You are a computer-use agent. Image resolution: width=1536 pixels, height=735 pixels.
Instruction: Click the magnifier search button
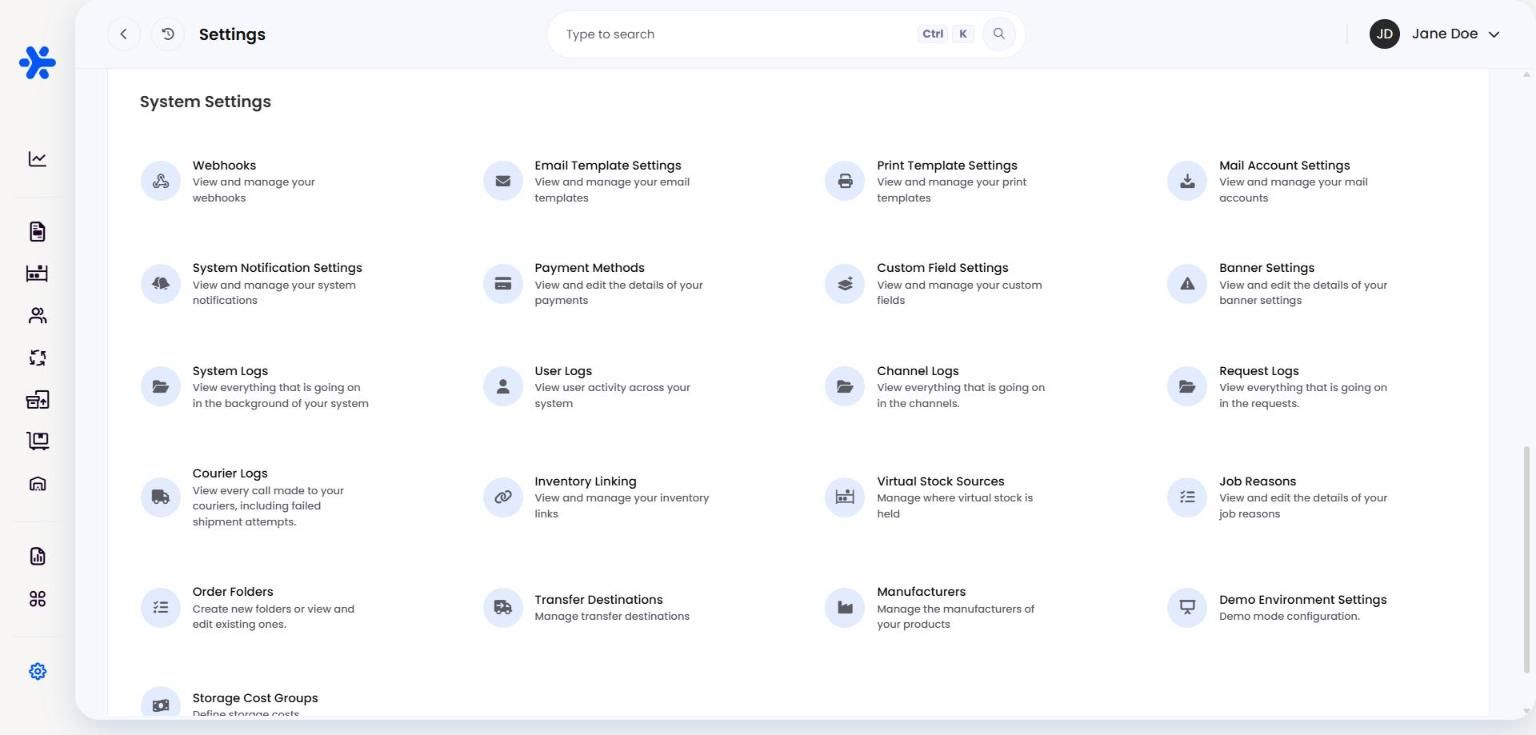tap(998, 34)
